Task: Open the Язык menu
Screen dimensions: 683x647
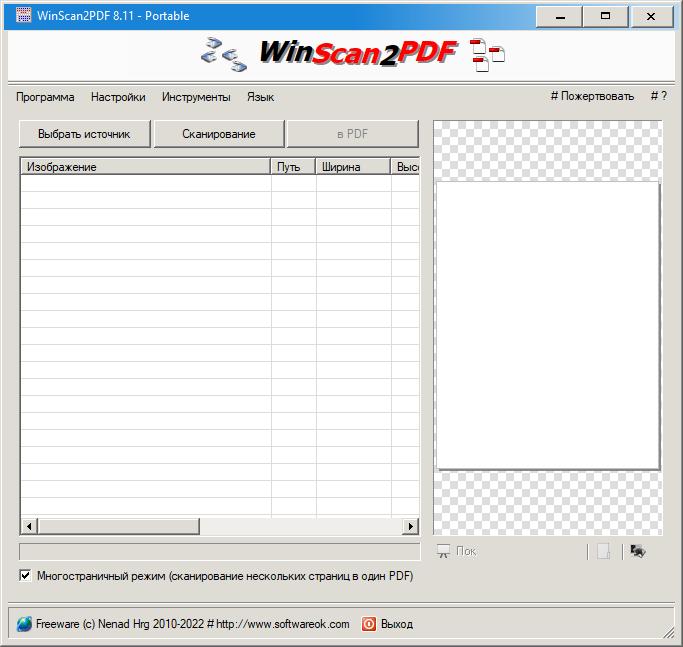Action: 260,97
